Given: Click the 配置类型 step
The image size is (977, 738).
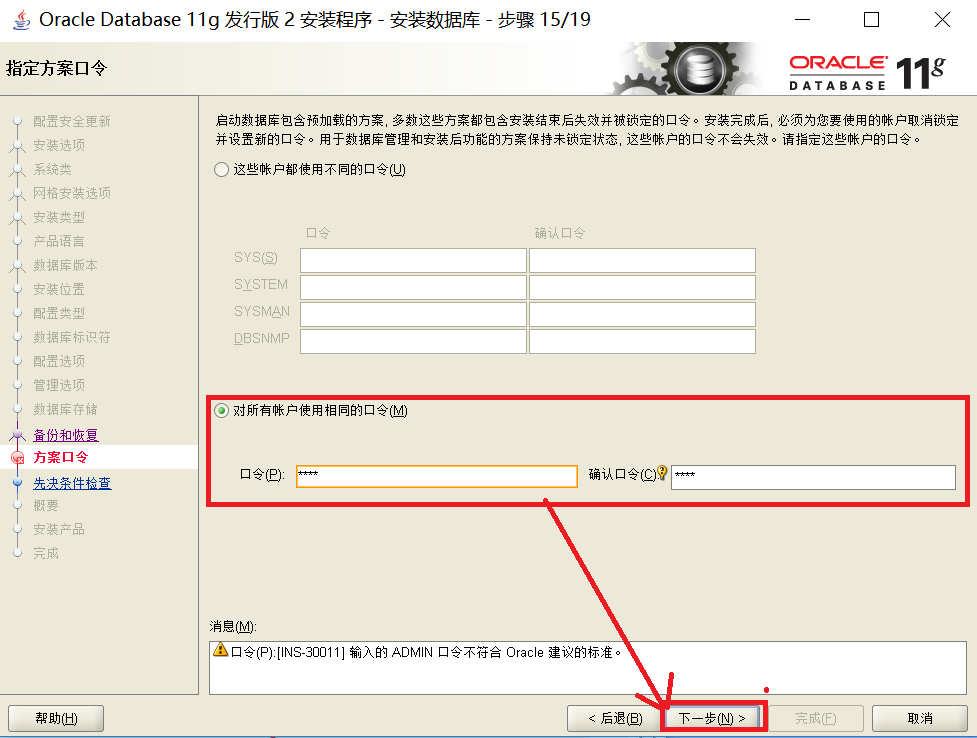Looking at the screenshot, I should click(59, 313).
